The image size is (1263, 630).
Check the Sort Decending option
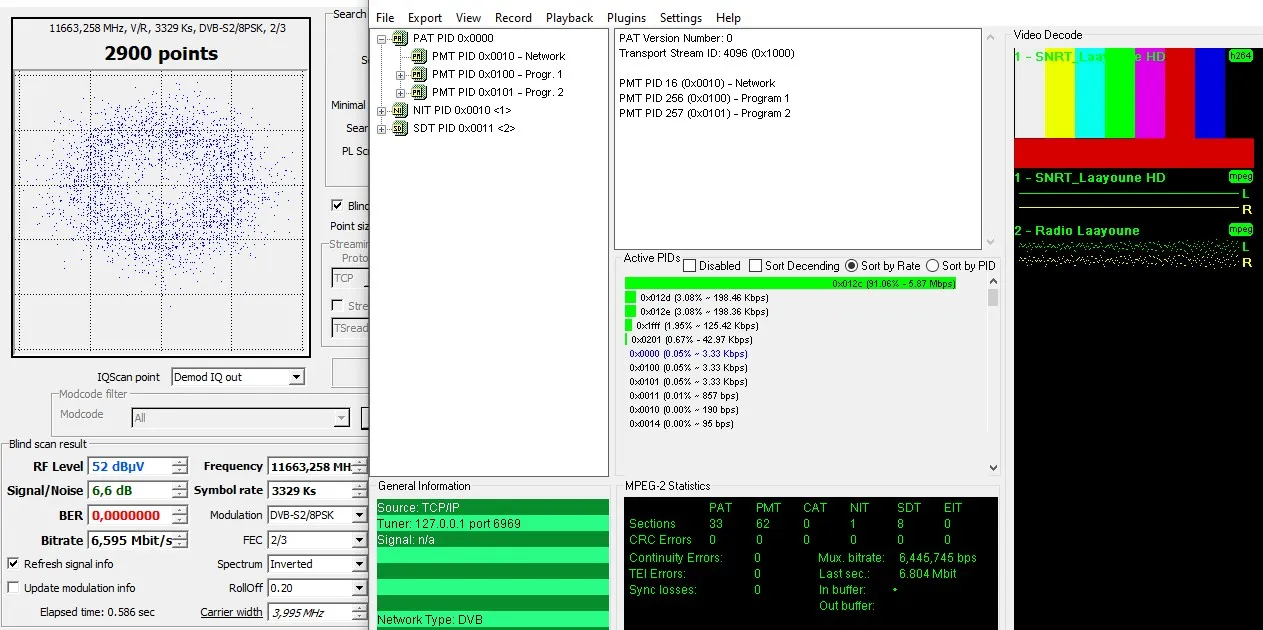pyautogui.click(x=756, y=266)
